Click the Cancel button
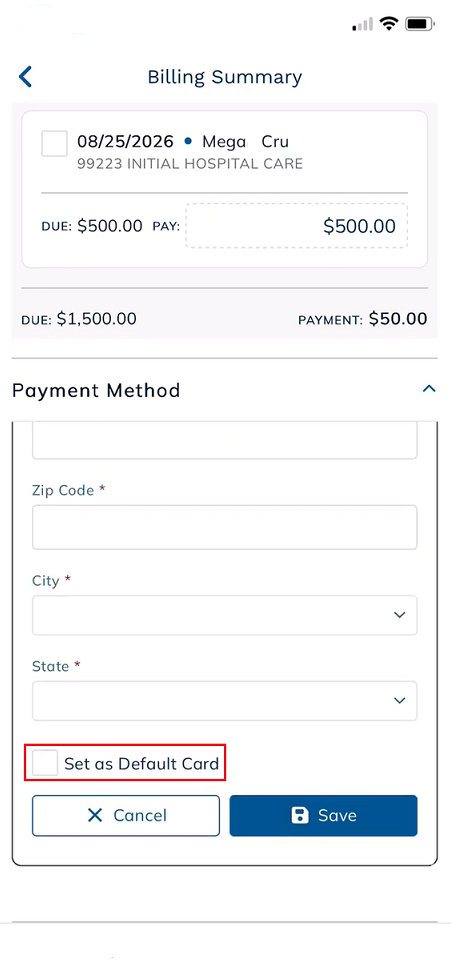Screen dimensions: 451x974 tap(126, 816)
